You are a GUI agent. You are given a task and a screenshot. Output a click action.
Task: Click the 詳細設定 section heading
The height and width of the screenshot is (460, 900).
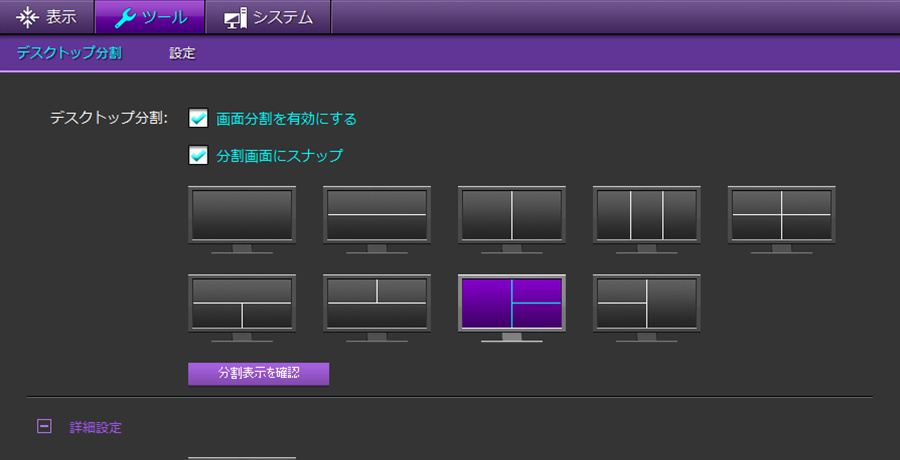pos(96,427)
